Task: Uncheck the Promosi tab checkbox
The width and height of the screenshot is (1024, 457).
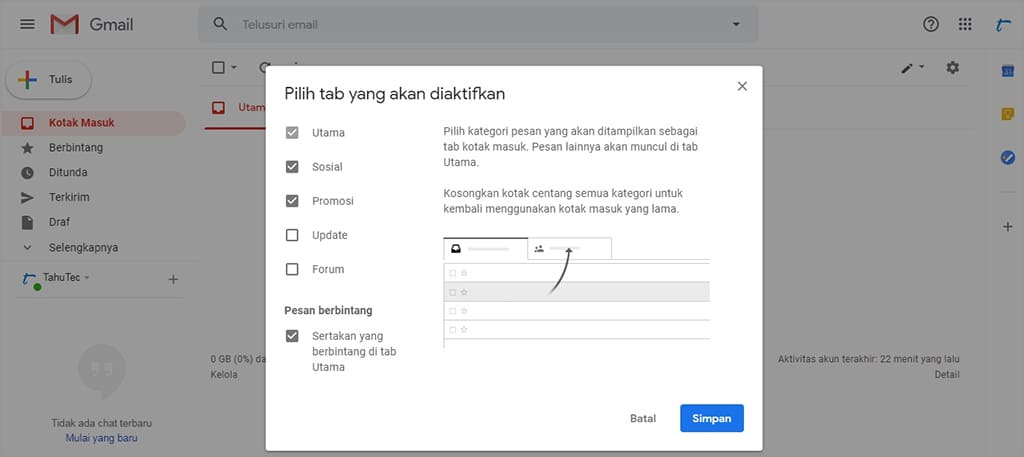Action: pyautogui.click(x=292, y=201)
